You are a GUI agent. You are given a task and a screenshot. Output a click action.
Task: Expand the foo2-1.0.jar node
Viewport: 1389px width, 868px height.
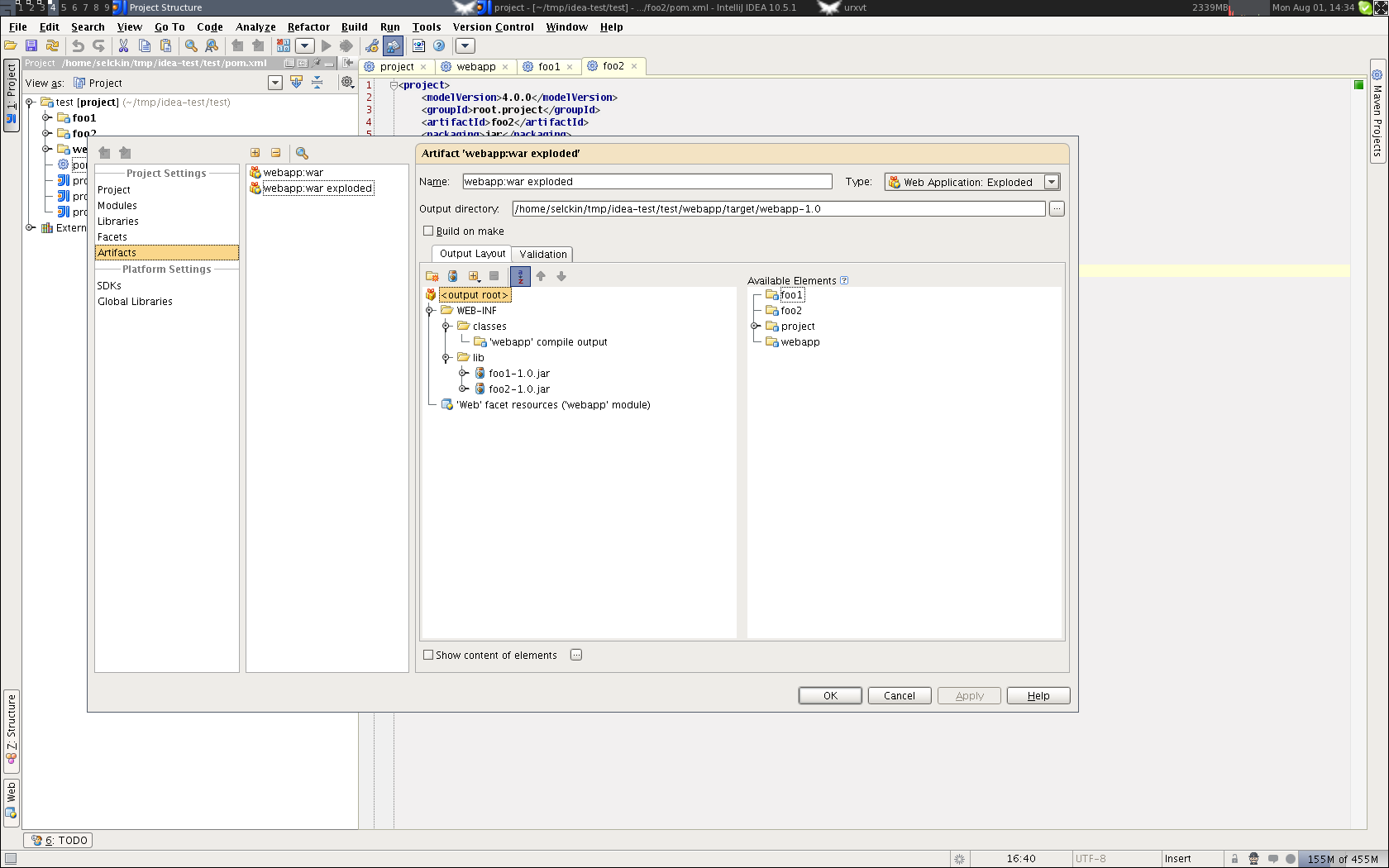[x=463, y=389]
